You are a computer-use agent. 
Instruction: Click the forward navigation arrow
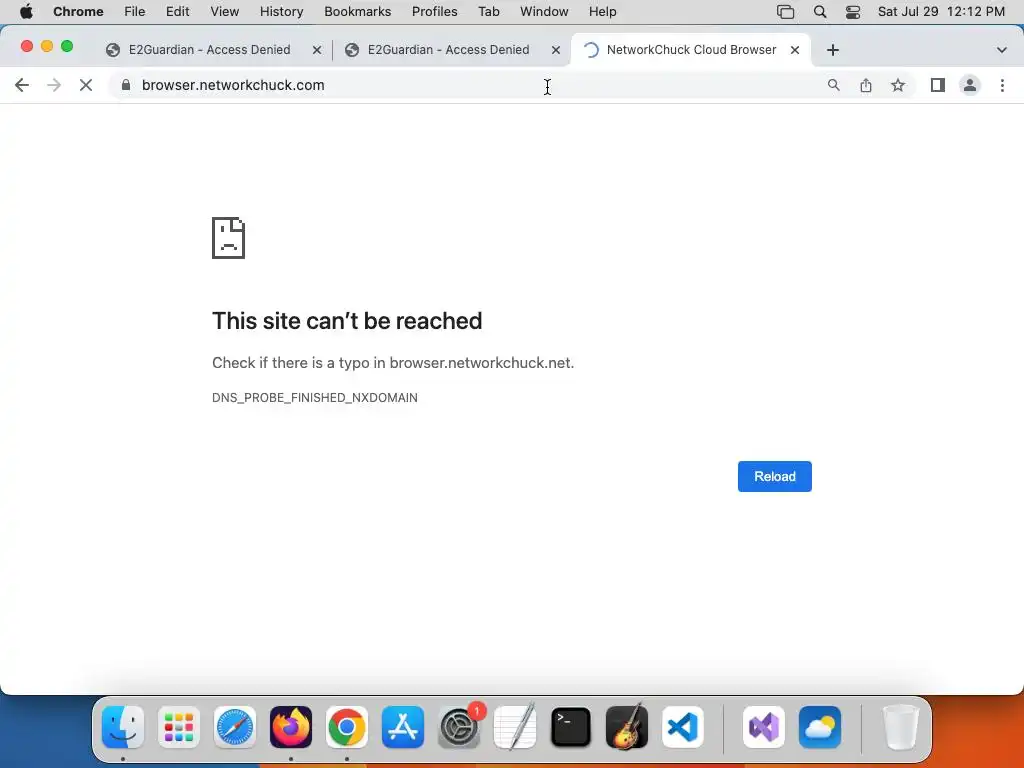point(54,85)
